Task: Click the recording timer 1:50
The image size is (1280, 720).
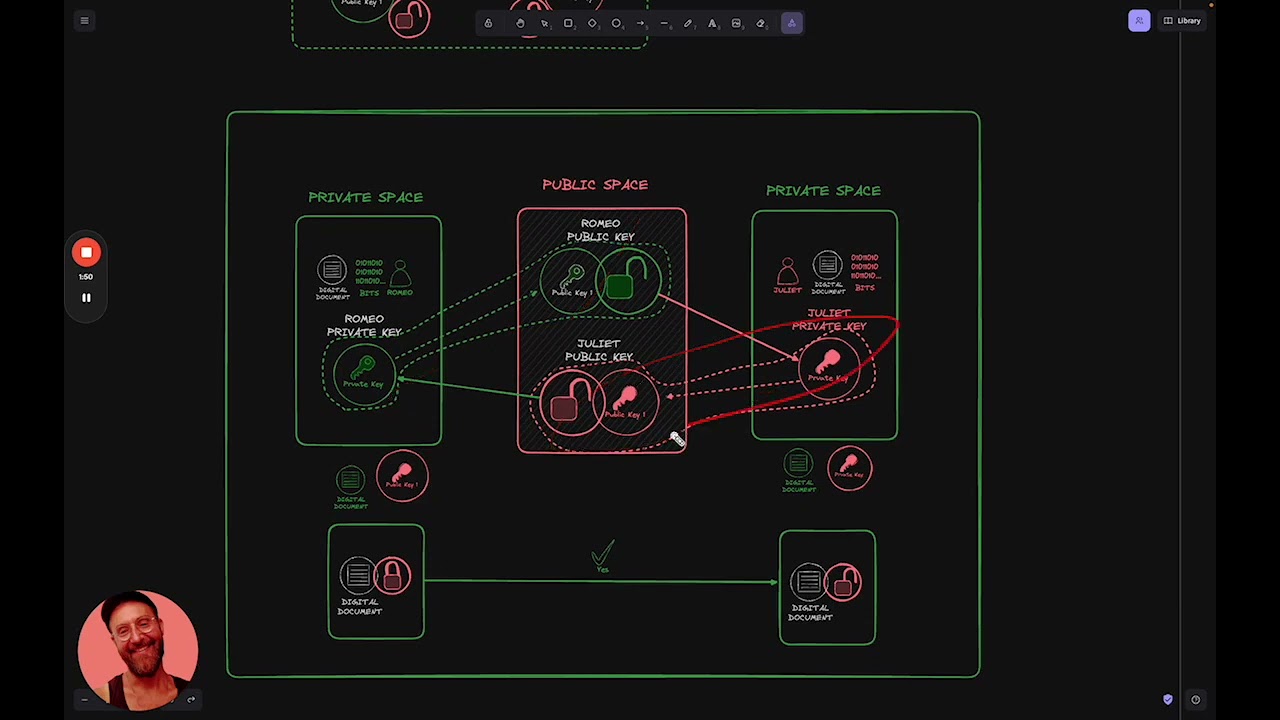Action: tap(86, 277)
